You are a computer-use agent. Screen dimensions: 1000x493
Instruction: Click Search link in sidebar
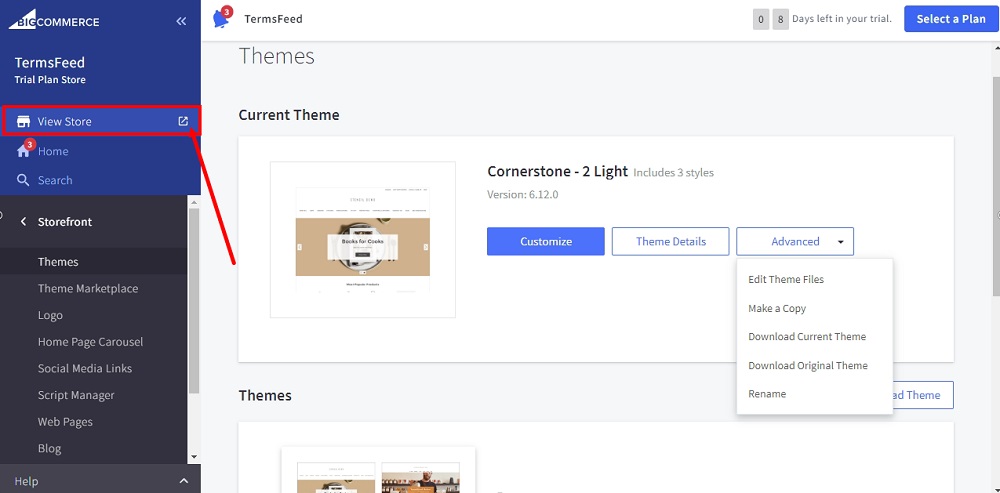click(55, 180)
